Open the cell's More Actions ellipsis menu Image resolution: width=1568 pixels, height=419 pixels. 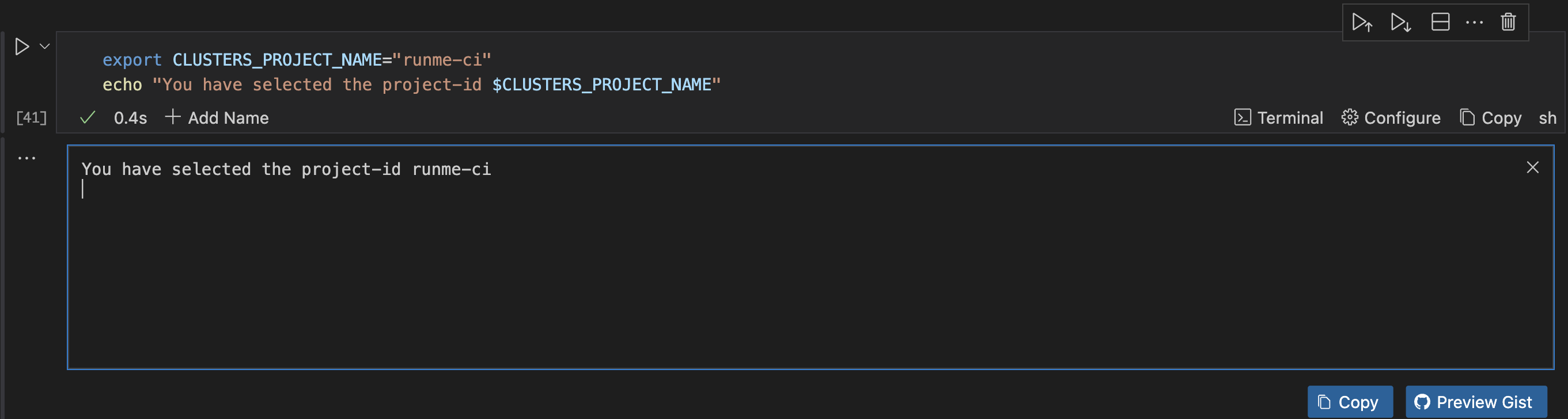click(1474, 22)
